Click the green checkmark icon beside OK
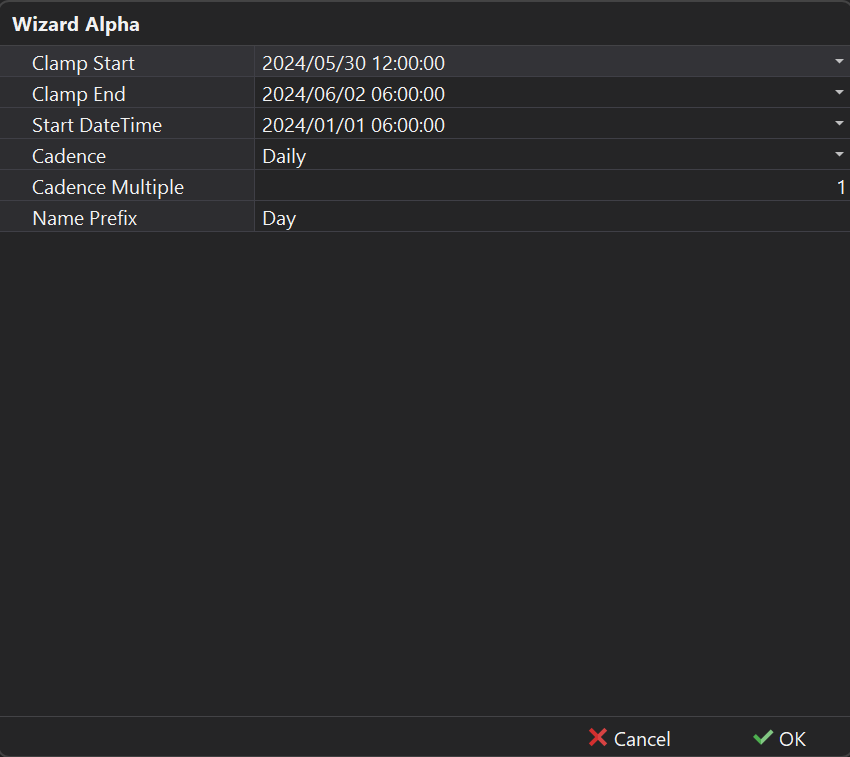Screen dimensions: 850x757 pyautogui.click(x=763, y=738)
